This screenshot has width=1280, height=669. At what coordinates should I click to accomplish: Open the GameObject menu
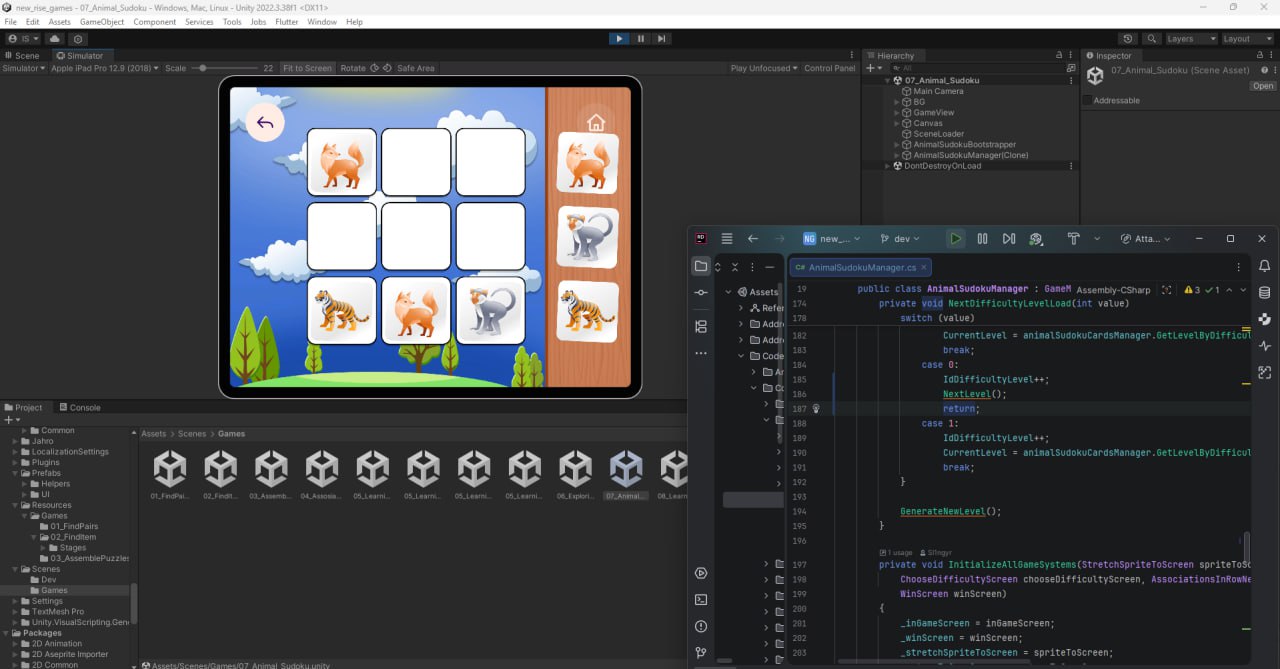coord(102,22)
